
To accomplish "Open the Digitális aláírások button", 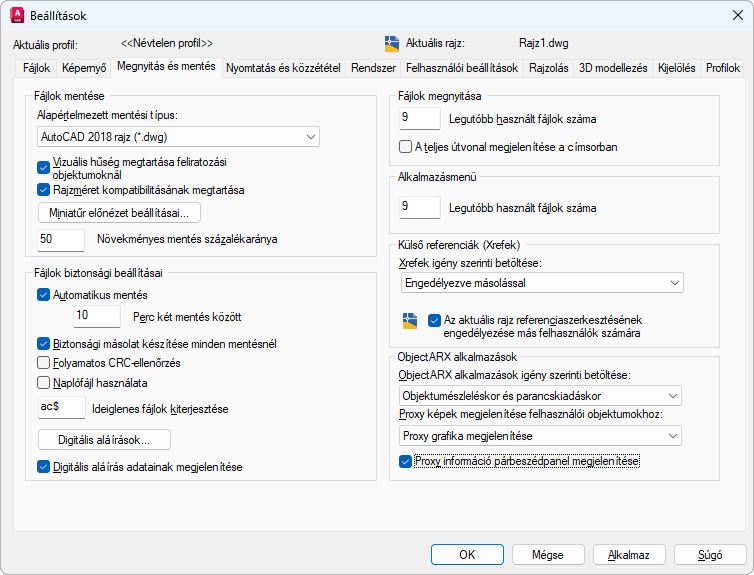I will [x=104, y=440].
